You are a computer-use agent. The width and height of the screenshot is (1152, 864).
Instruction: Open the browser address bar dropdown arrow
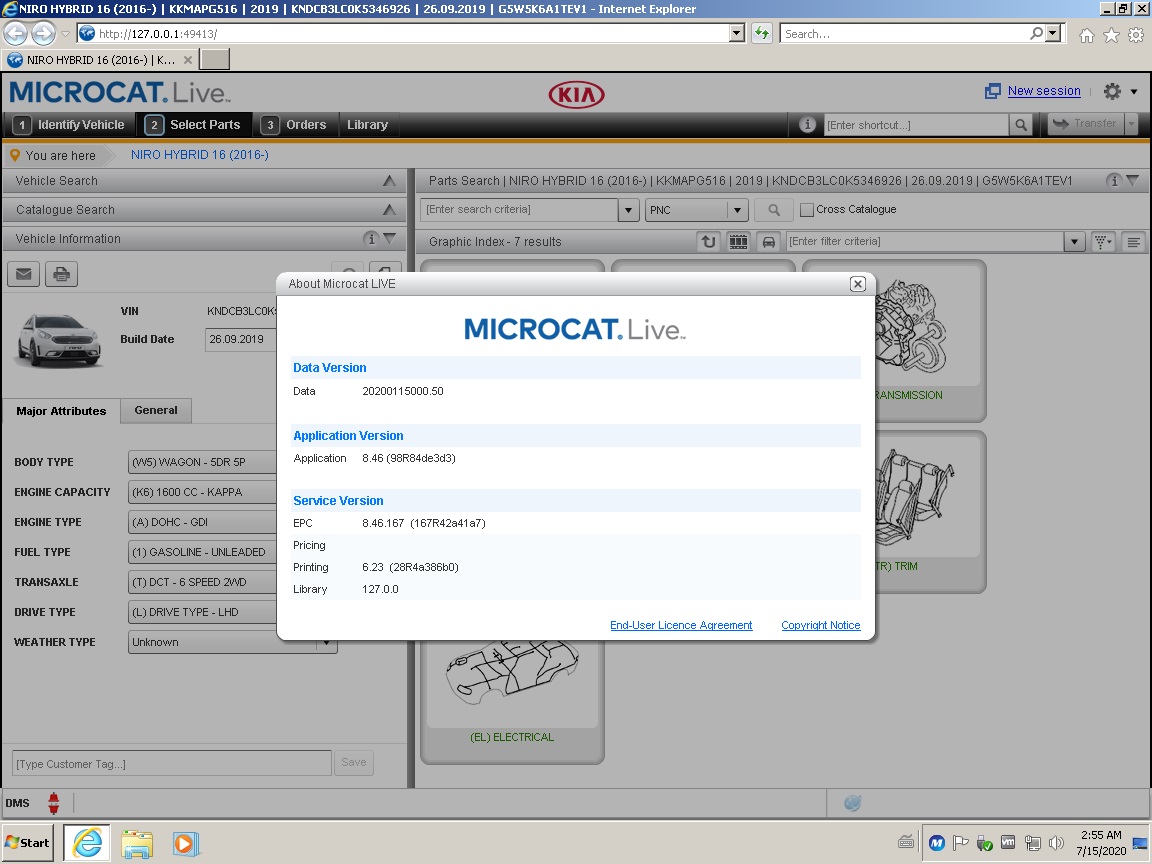tap(737, 33)
